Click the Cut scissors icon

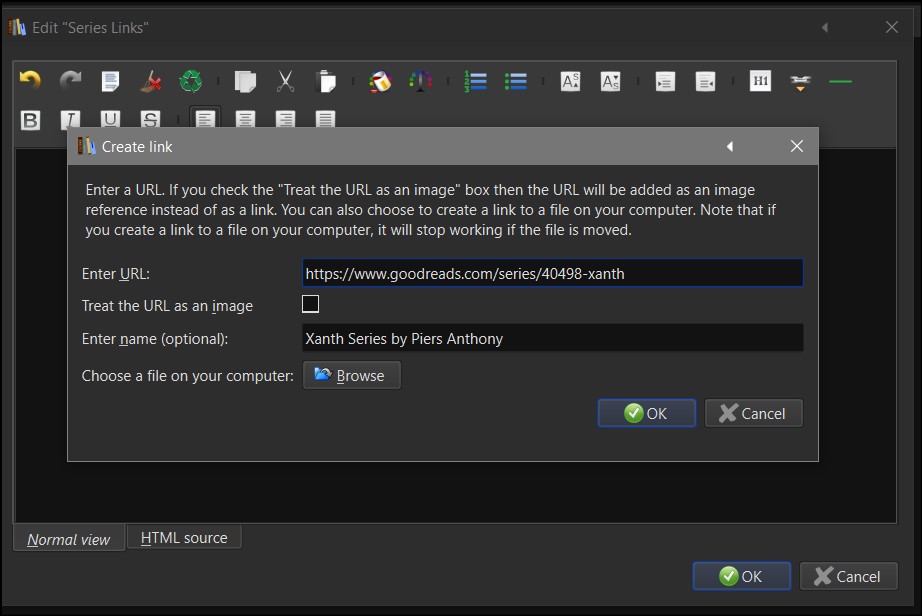pyautogui.click(x=285, y=81)
